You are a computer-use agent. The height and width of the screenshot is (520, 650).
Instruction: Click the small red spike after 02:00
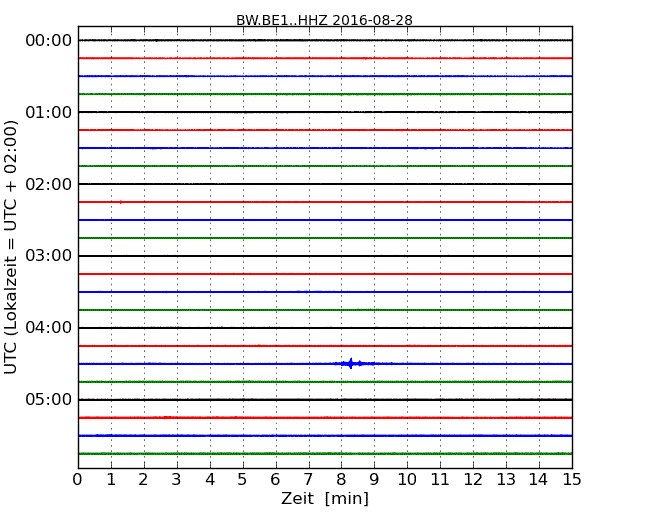[x=121, y=202]
